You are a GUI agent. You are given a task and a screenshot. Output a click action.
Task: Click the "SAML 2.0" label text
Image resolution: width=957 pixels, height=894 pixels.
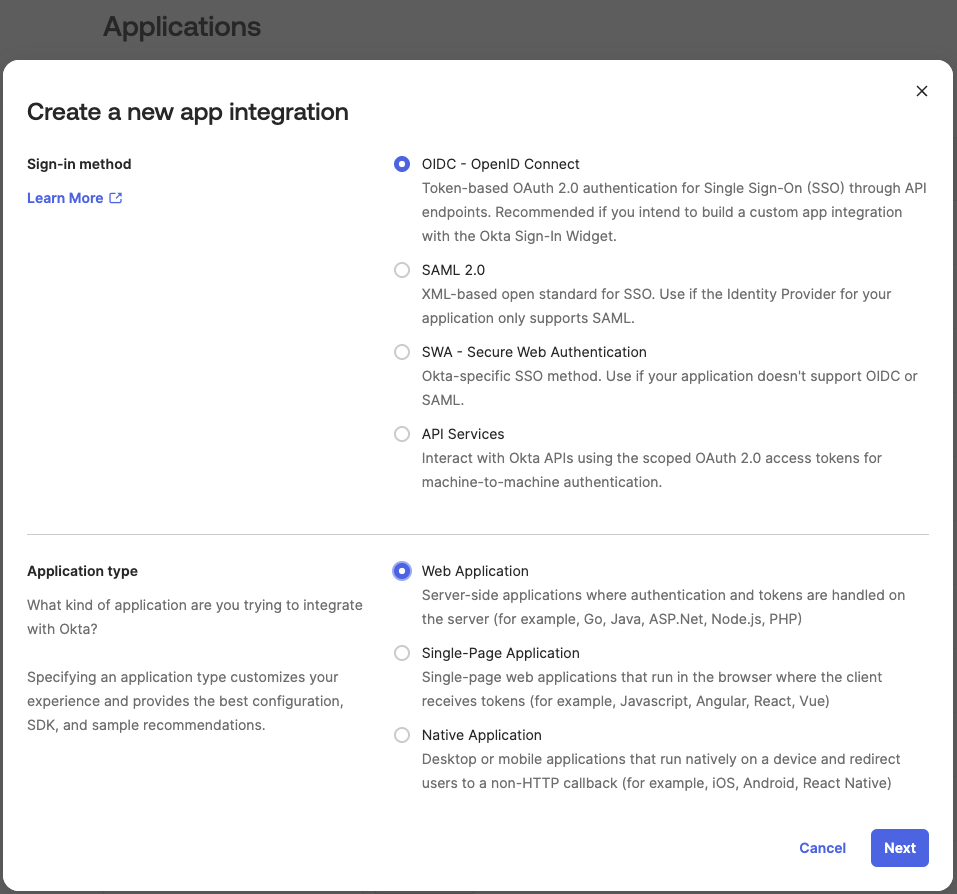tap(453, 270)
